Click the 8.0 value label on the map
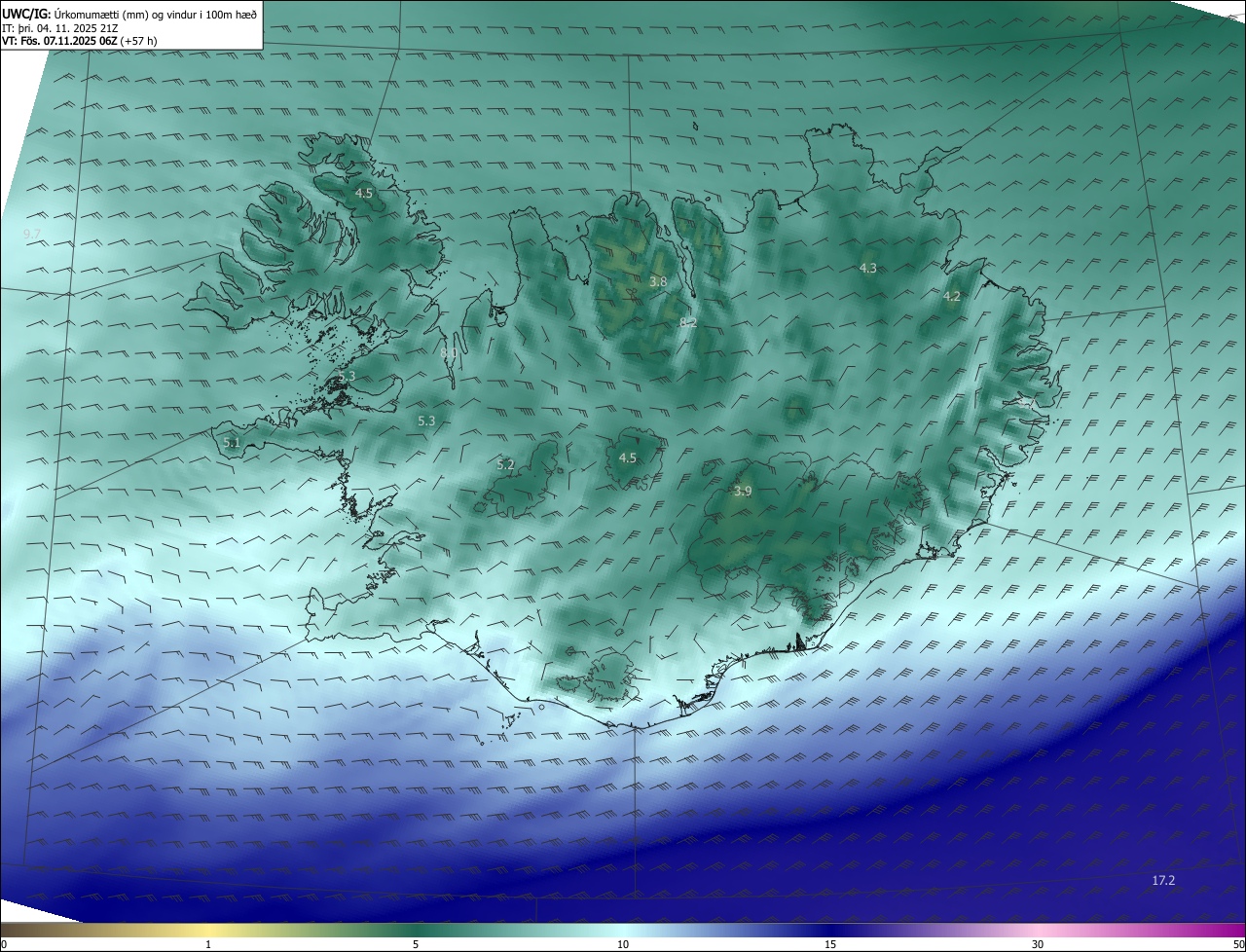The height and width of the screenshot is (952, 1246). [449, 352]
